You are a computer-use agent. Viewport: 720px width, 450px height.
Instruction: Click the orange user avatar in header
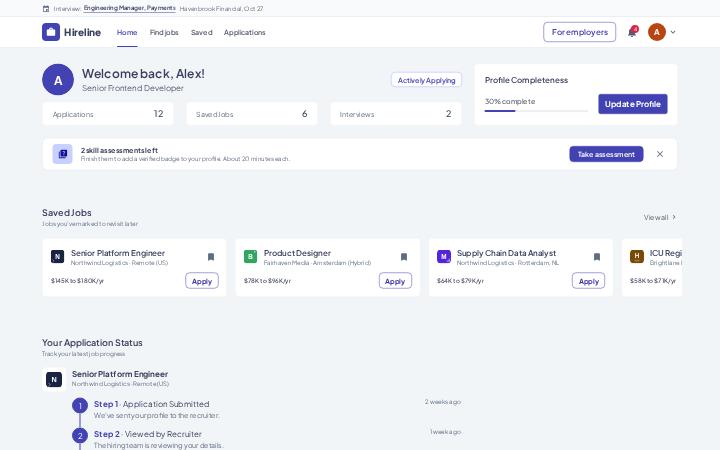[x=657, y=32]
